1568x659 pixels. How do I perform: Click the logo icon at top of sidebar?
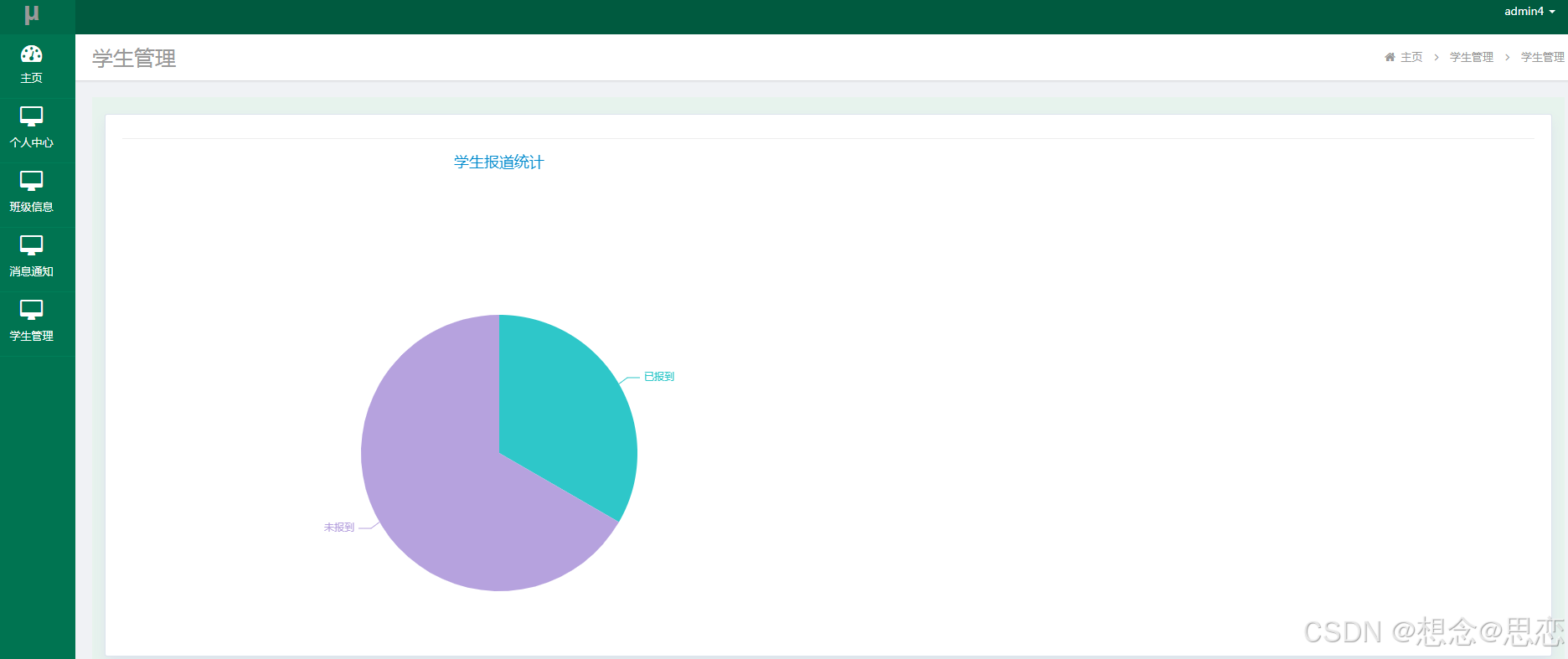[32, 14]
